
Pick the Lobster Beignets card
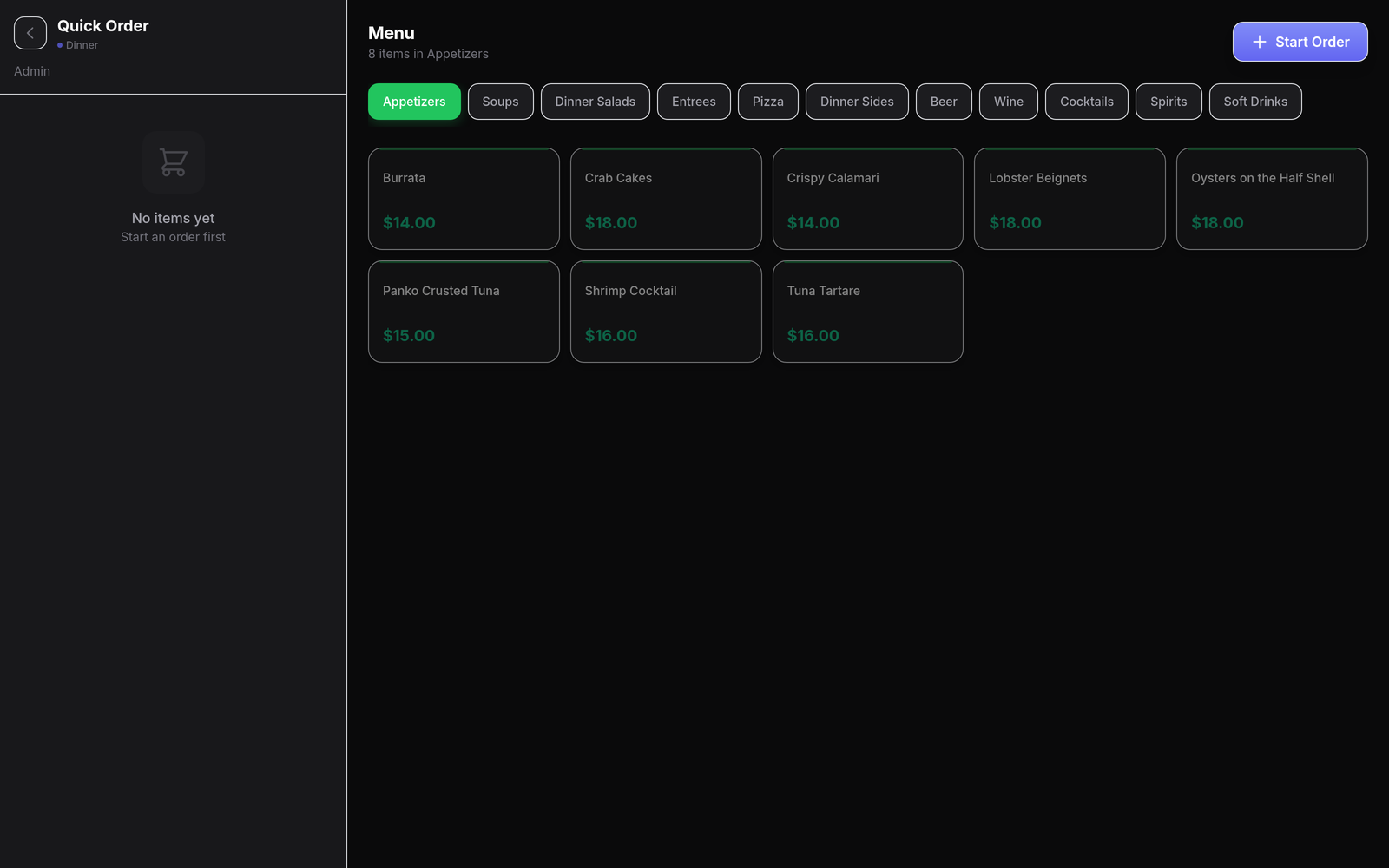(x=1070, y=199)
